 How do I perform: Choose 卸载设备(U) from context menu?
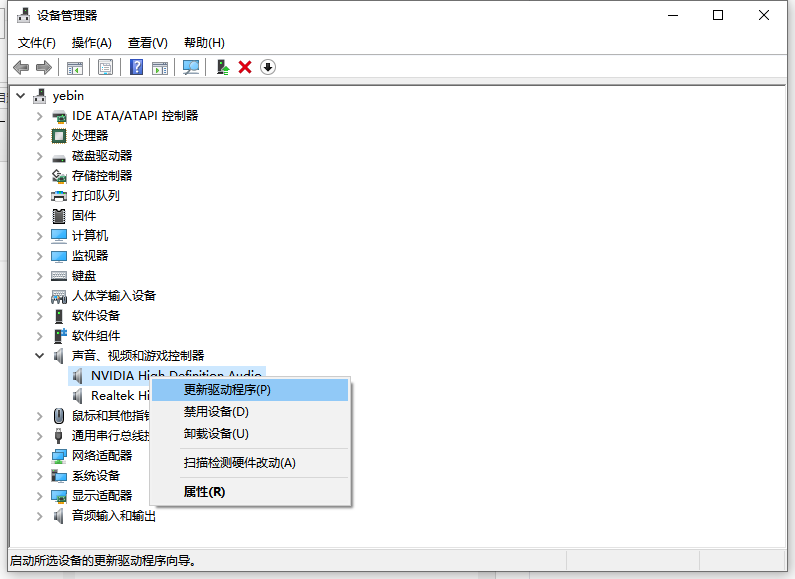tap(250, 433)
